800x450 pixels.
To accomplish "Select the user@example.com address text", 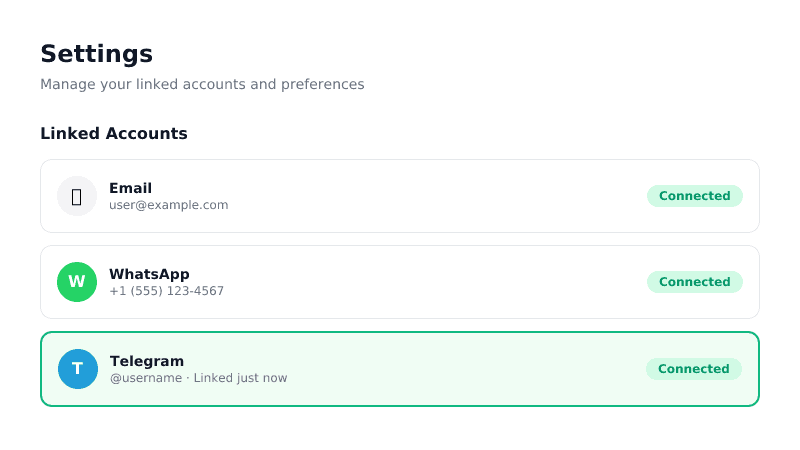I will (x=168, y=205).
